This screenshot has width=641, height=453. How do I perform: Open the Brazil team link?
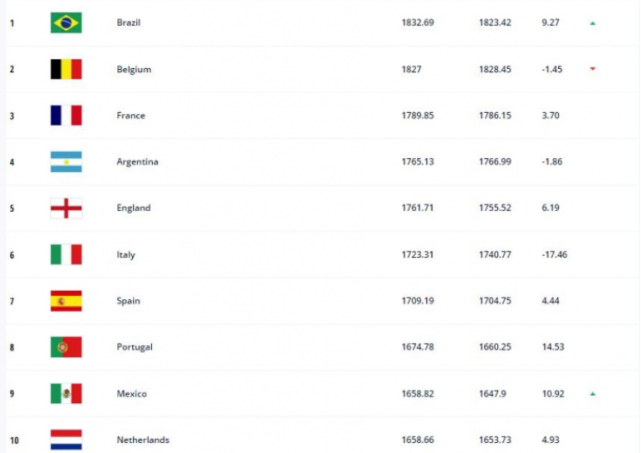(x=129, y=23)
